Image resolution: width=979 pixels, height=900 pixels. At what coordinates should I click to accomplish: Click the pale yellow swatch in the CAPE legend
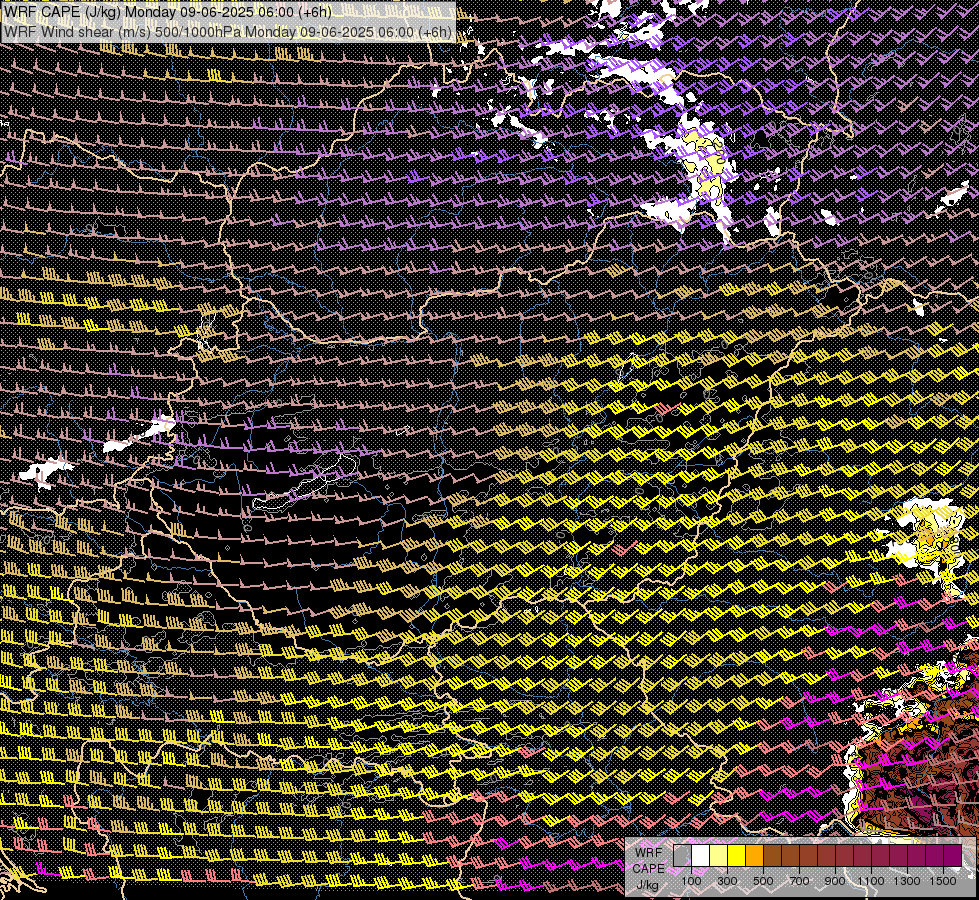pos(719,856)
